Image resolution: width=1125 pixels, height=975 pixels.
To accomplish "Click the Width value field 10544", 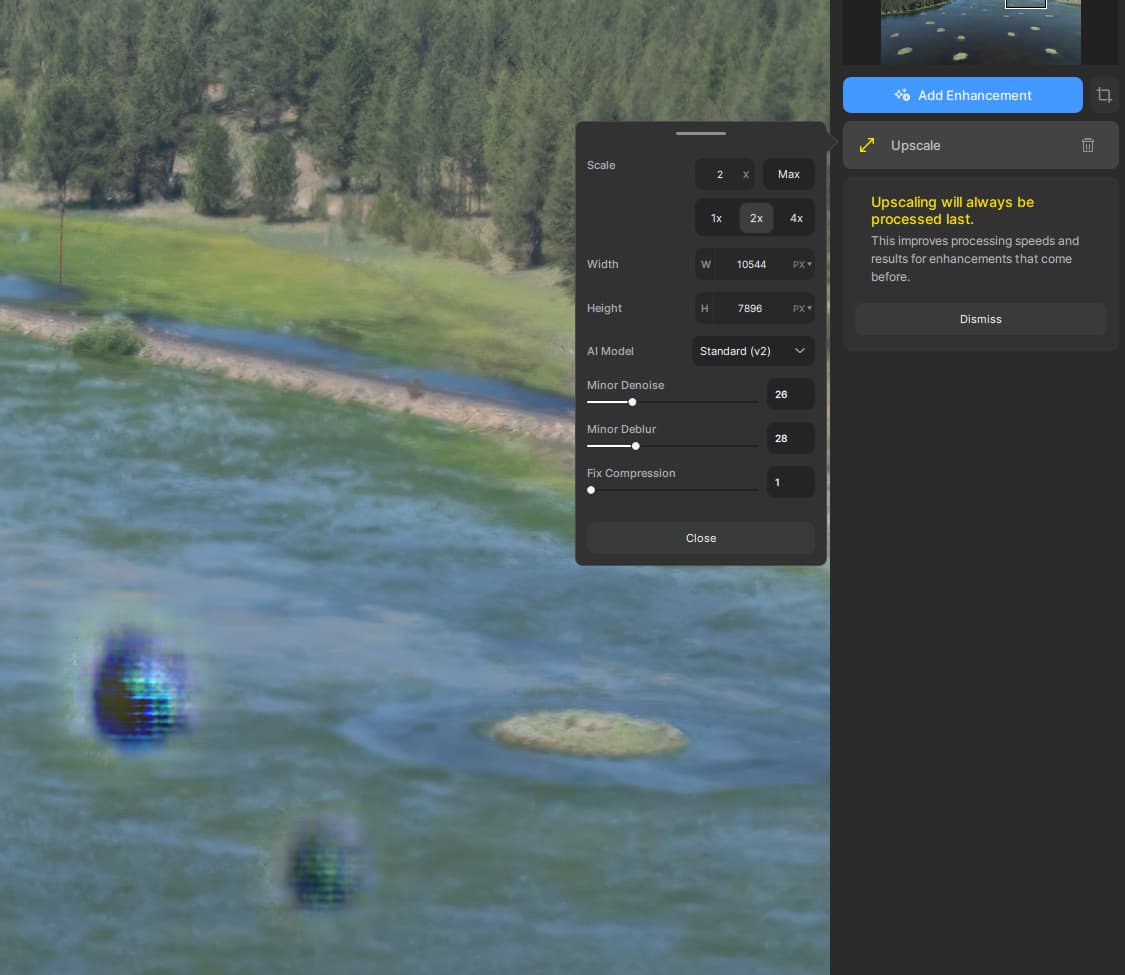I will click(x=751, y=264).
